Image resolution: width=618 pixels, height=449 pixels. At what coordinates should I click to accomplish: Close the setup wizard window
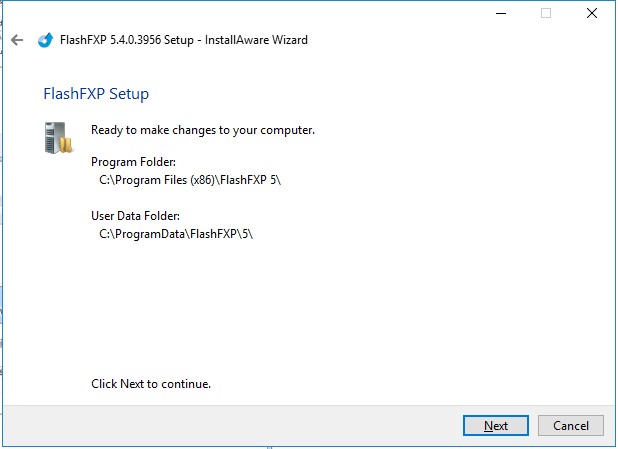click(x=592, y=13)
